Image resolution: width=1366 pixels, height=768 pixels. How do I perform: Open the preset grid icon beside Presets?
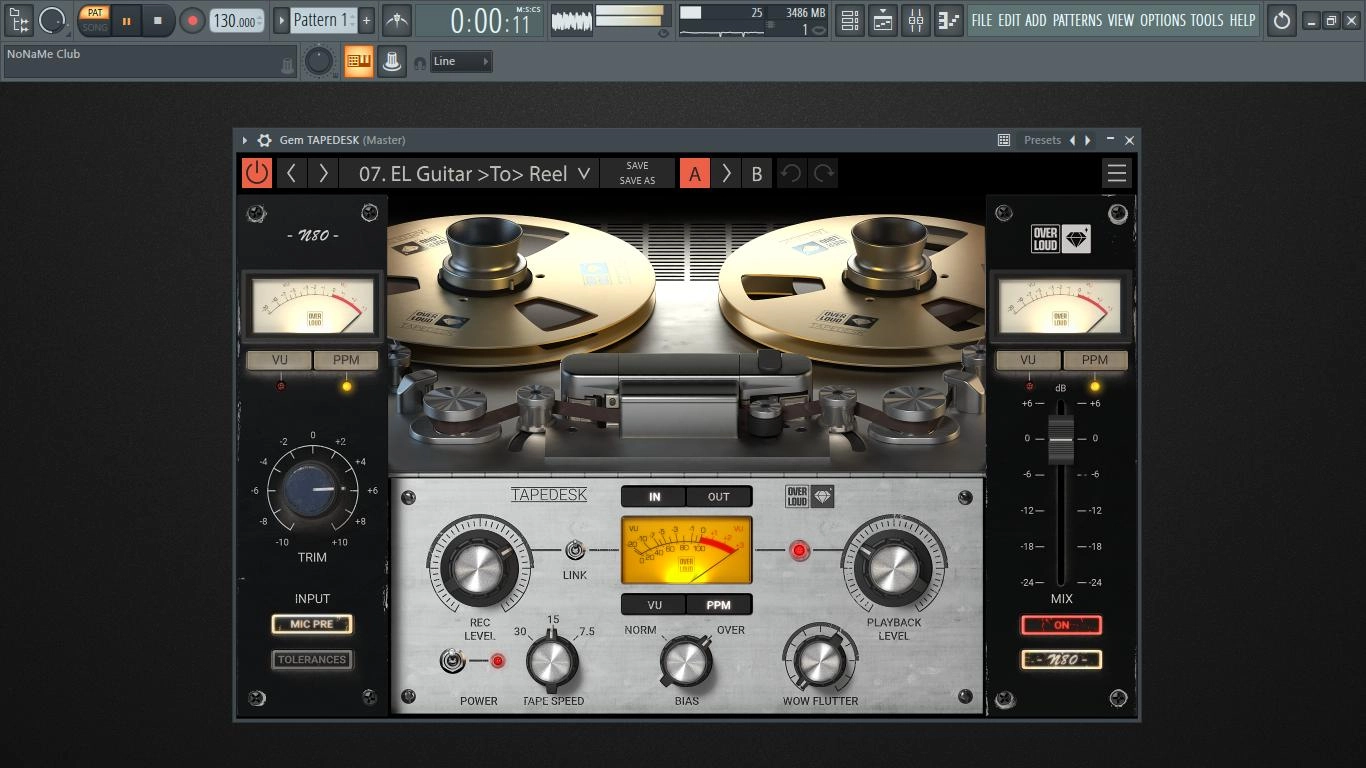(1004, 140)
